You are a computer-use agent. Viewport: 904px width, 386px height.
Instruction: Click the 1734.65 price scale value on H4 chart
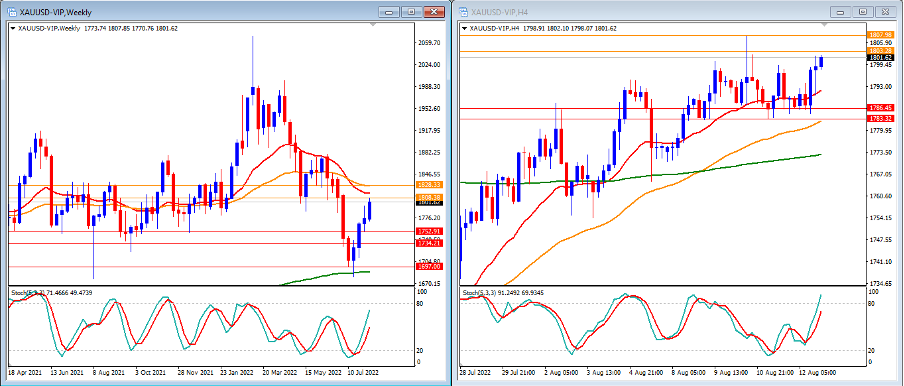[x=882, y=283]
